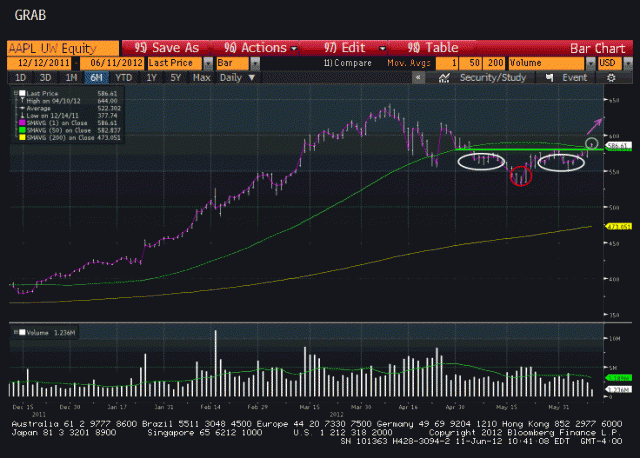Expand the USD currency dropdown arrow
Screen dimensions: 640x458
[x=628, y=63]
